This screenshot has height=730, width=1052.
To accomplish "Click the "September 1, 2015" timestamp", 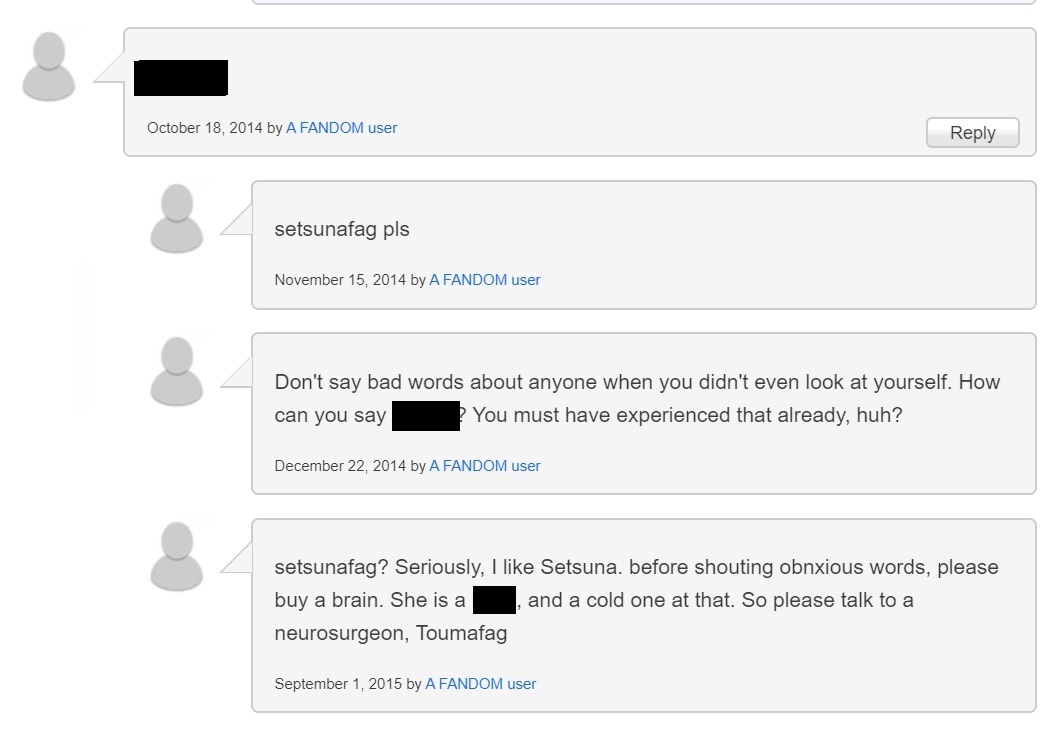I will [338, 684].
